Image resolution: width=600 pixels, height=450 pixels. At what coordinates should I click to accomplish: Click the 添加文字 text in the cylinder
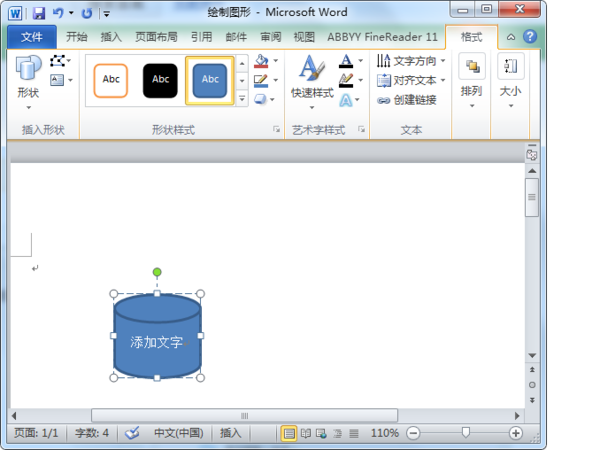156,342
